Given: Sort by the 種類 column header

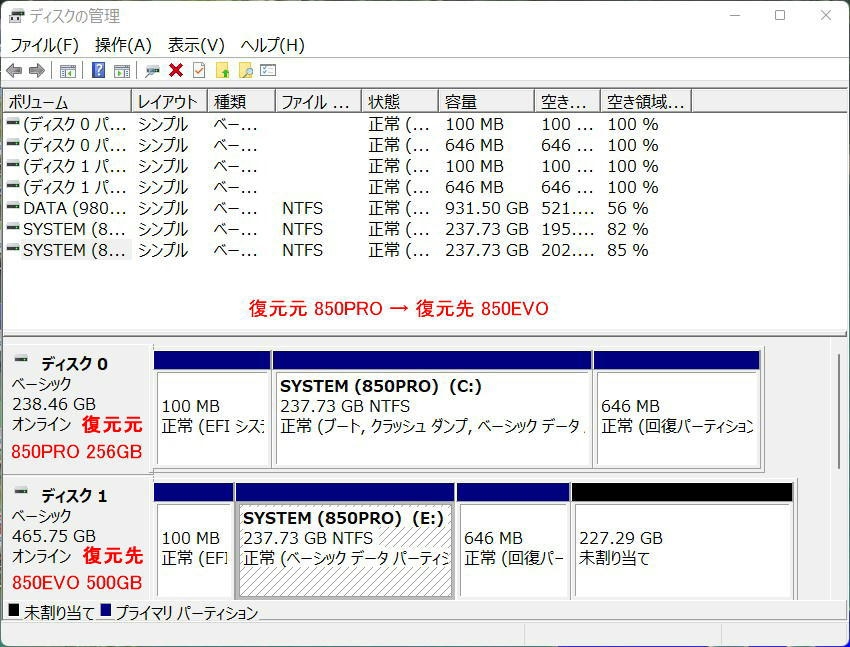Looking at the screenshot, I should click(241, 101).
